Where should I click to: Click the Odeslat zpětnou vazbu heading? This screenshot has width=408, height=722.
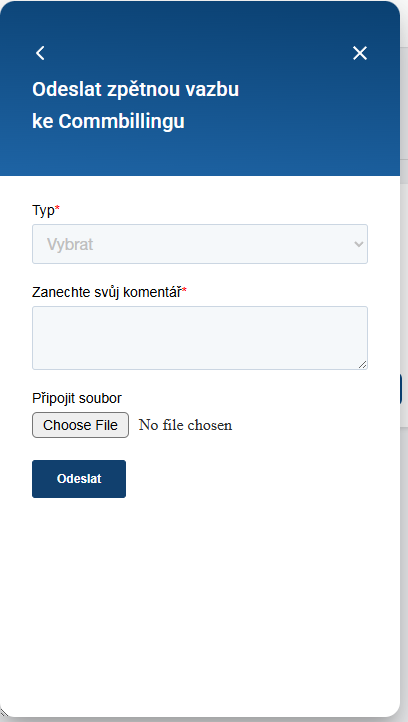point(135,89)
